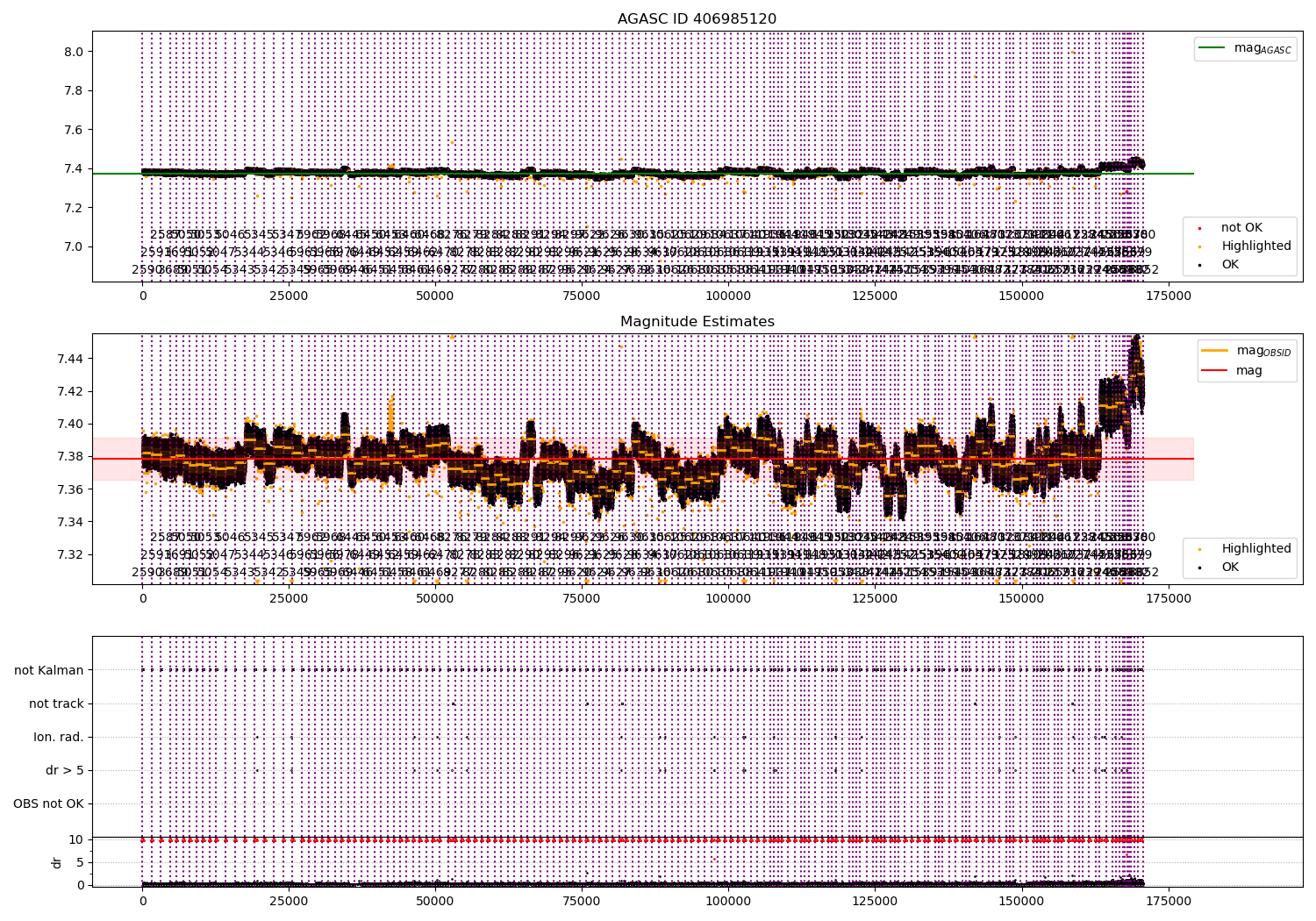Click the 'OBS not OK' row label
1316x921 pixels.
(49, 803)
